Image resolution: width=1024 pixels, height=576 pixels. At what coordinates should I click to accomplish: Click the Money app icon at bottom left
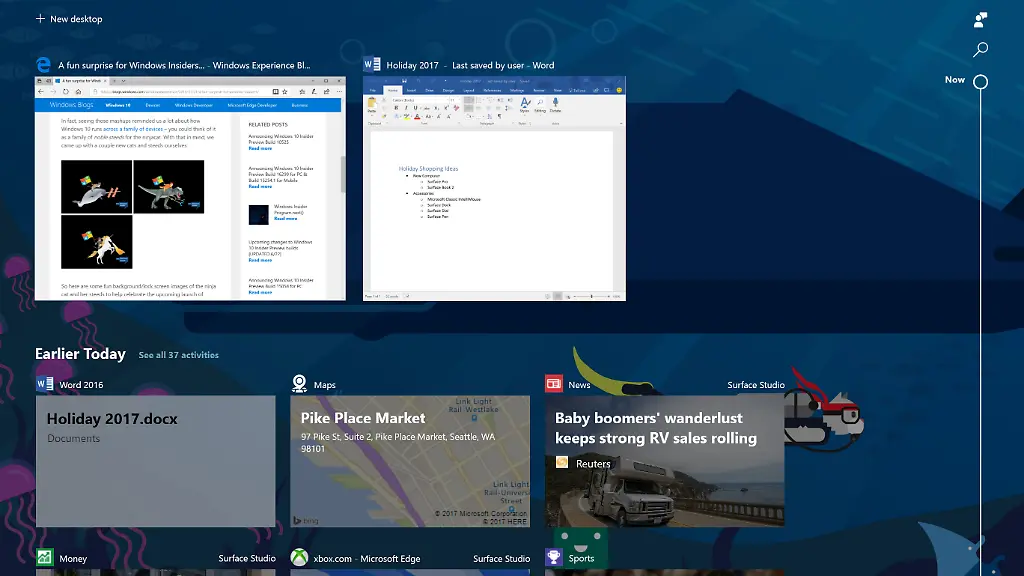pyautogui.click(x=44, y=558)
